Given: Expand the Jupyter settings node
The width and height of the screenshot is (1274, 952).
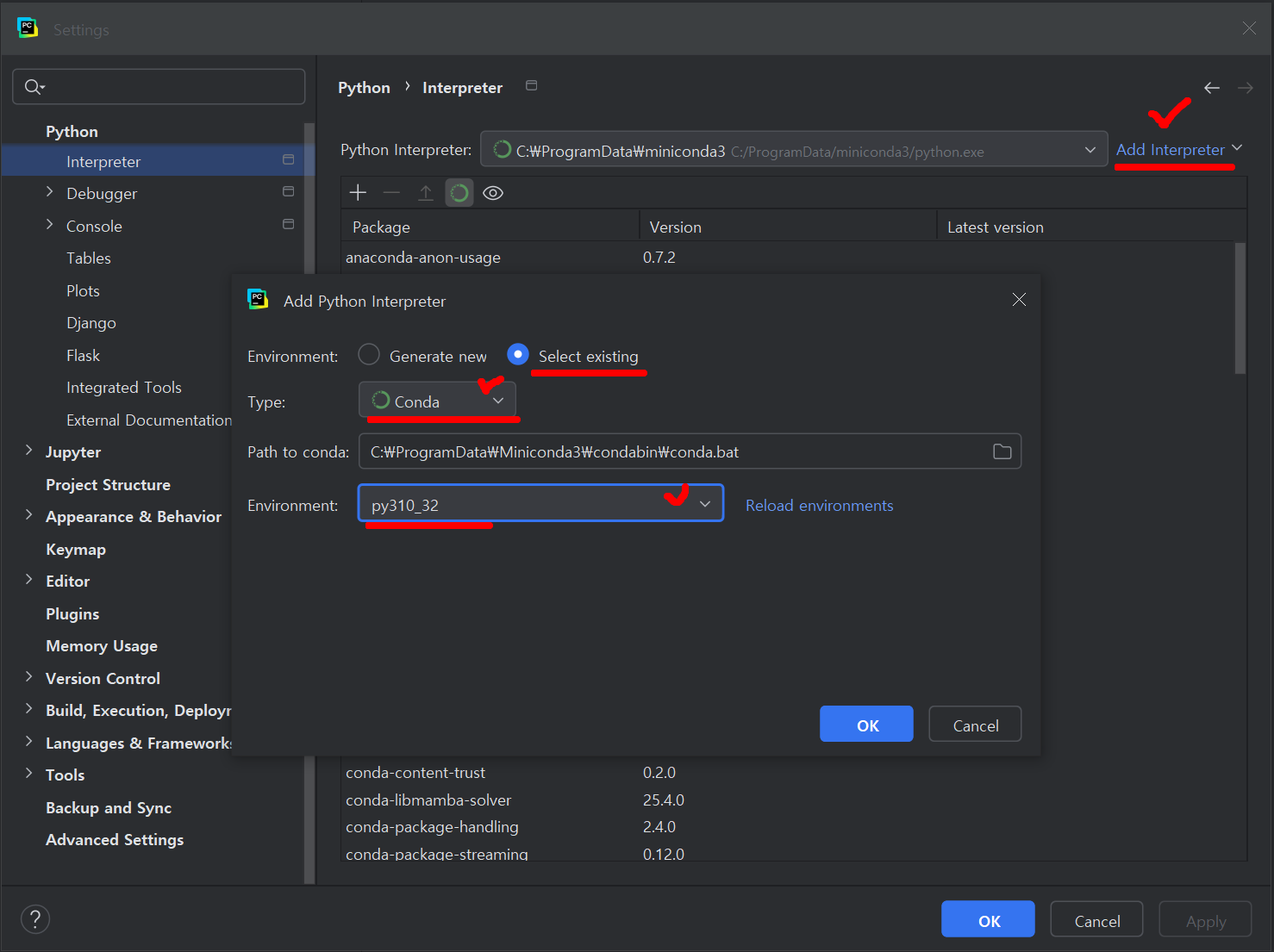Looking at the screenshot, I should coord(28,450).
